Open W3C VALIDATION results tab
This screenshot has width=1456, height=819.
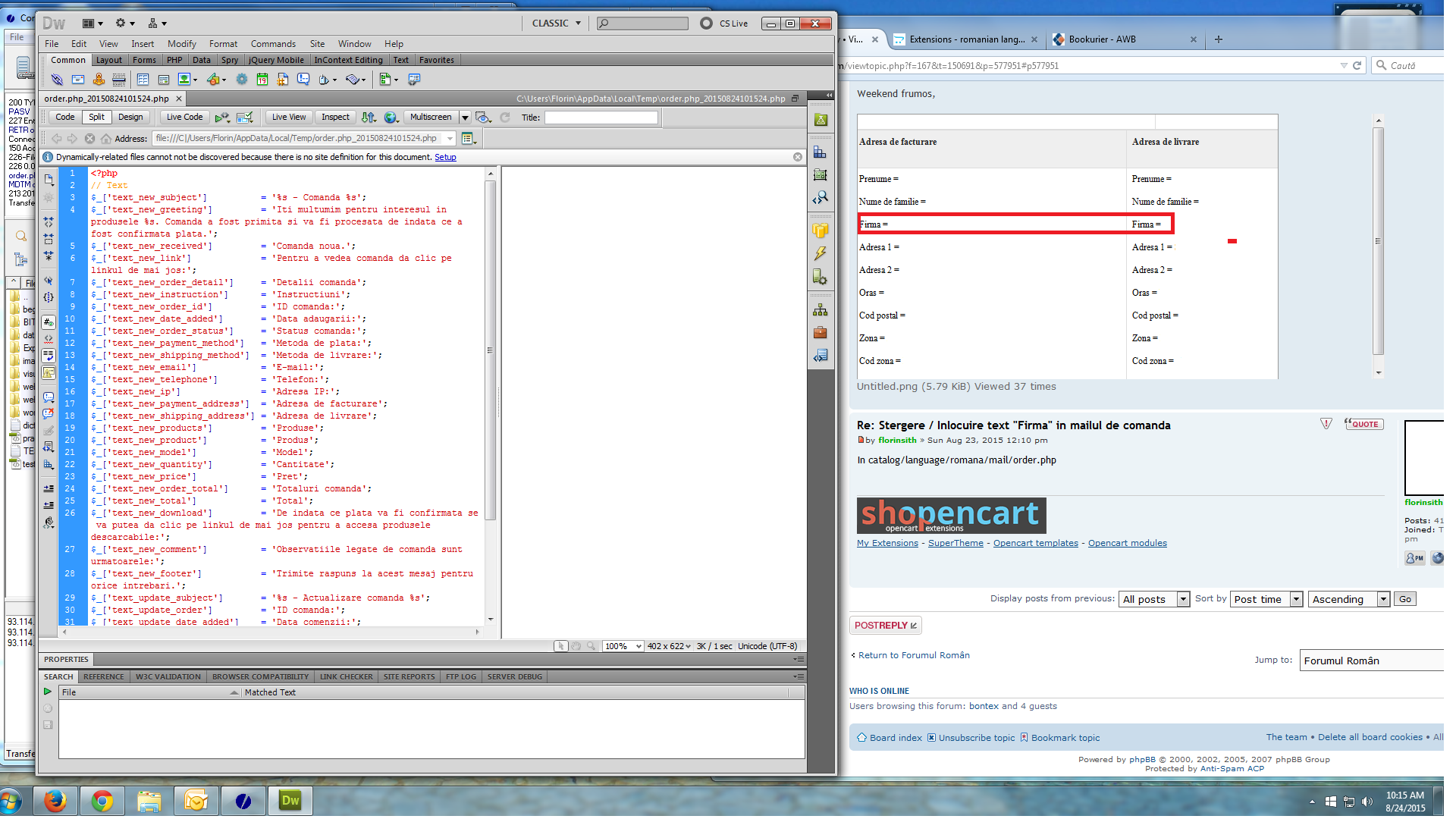168,677
